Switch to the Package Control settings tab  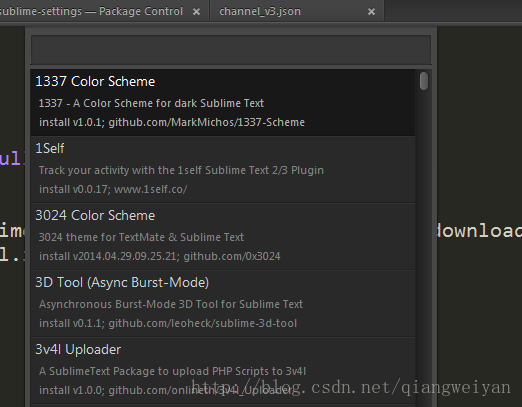(103, 11)
